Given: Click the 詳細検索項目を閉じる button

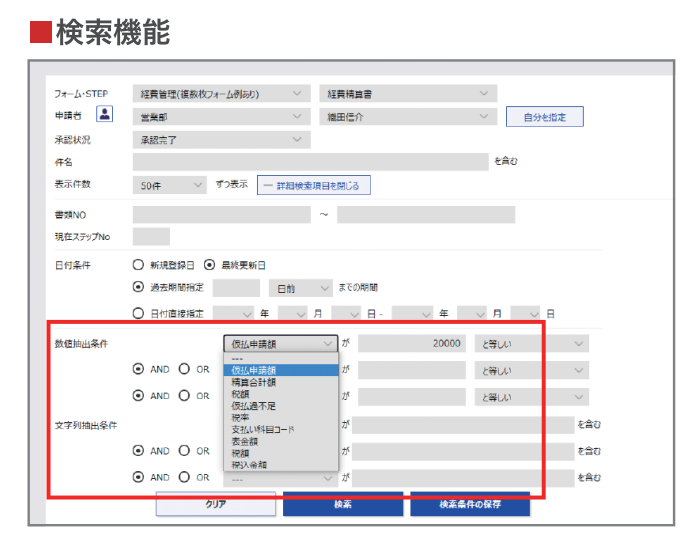Looking at the screenshot, I should pyautogui.click(x=314, y=185).
